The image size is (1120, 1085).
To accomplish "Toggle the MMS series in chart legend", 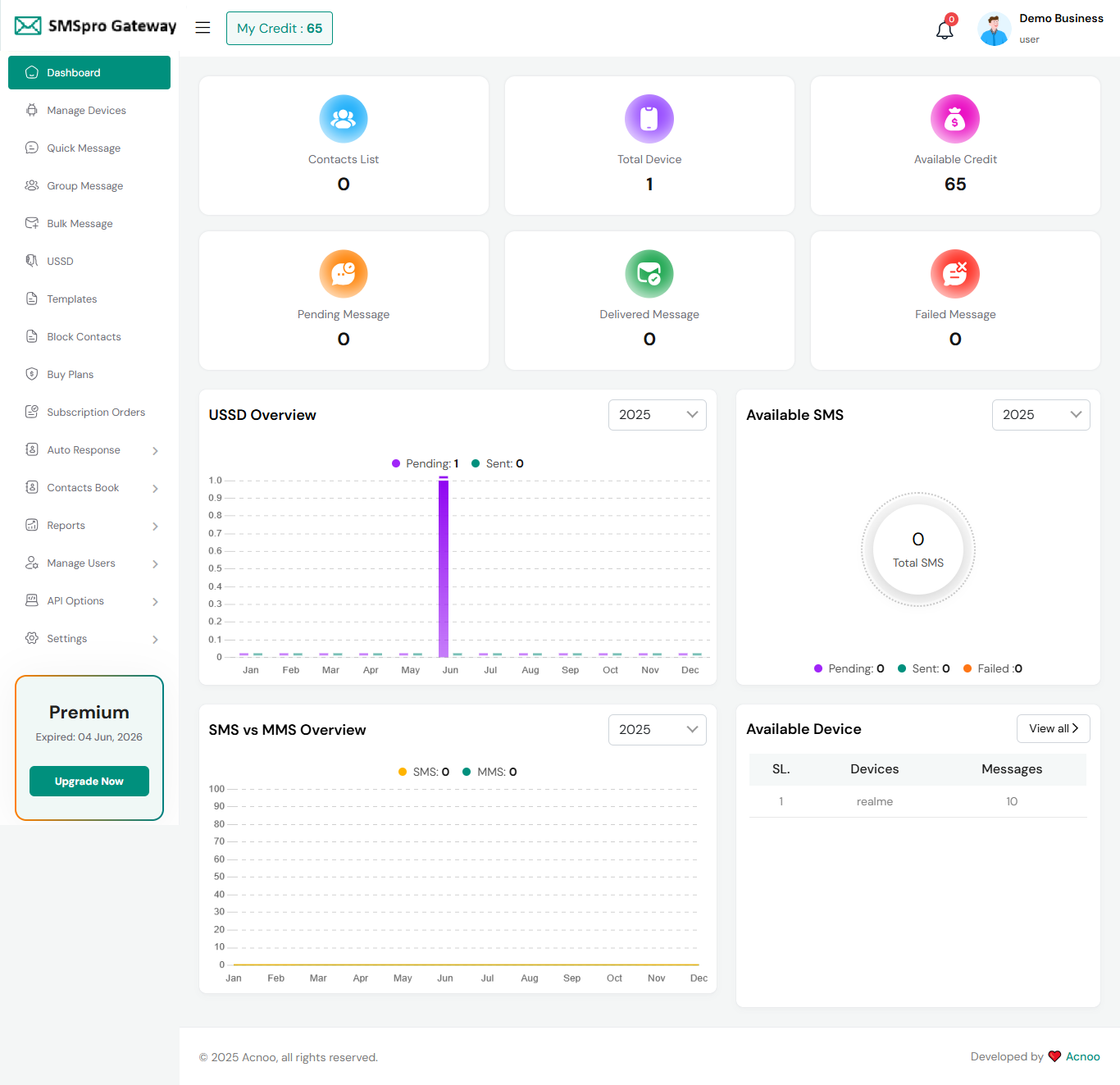I will [x=489, y=772].
